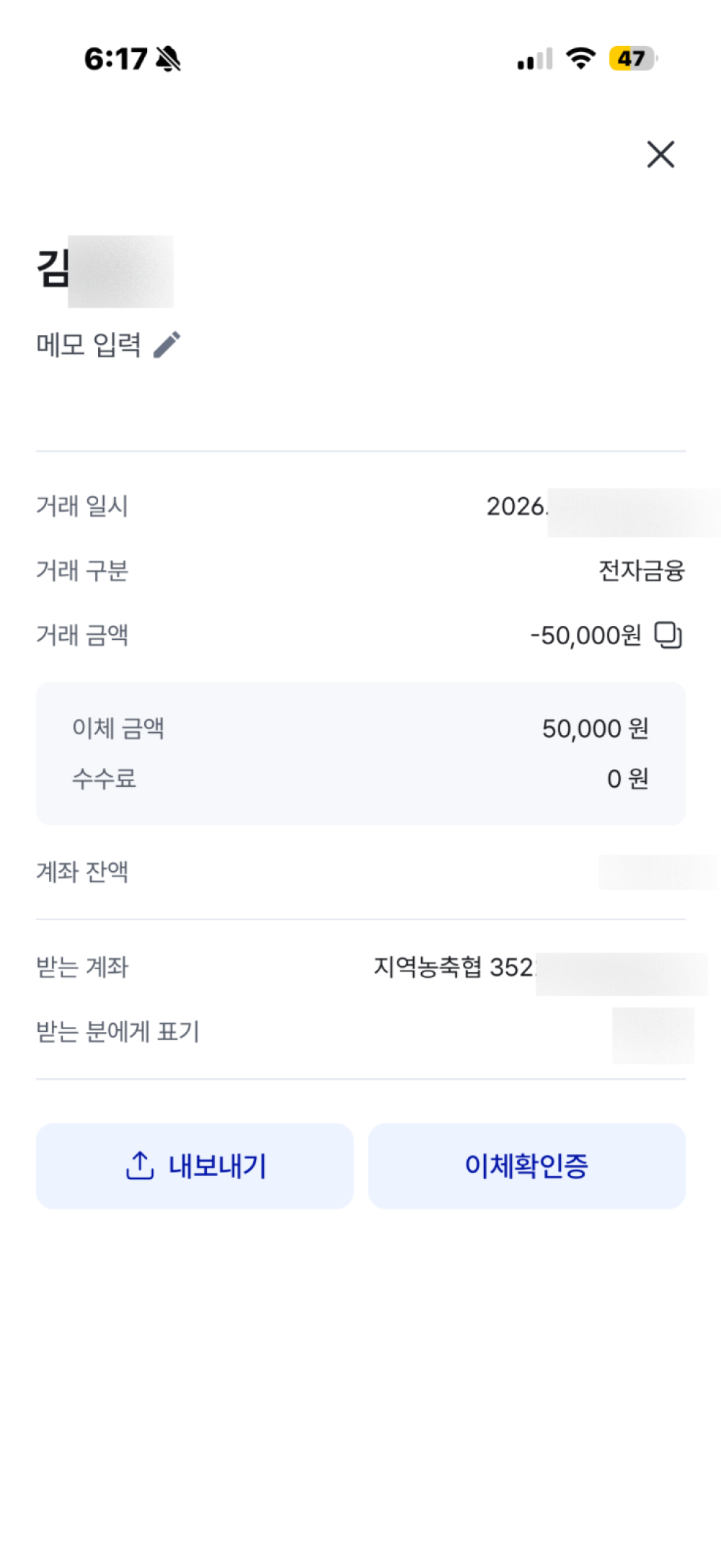Tap the battery indicator showing 47
721x1568 pixels.
click(x=632, y=58)
